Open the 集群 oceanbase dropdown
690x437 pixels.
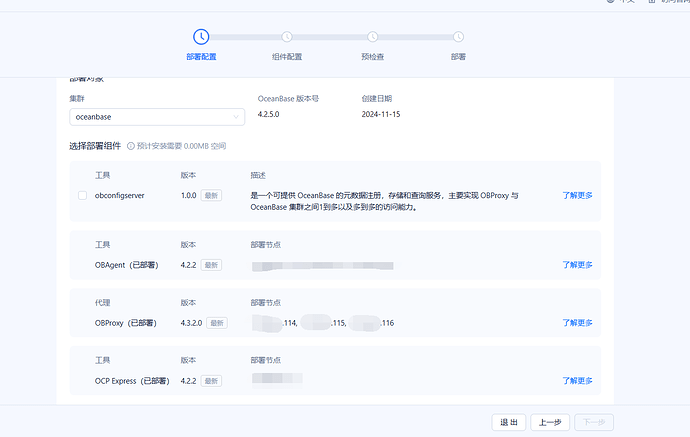click(157, 117)
